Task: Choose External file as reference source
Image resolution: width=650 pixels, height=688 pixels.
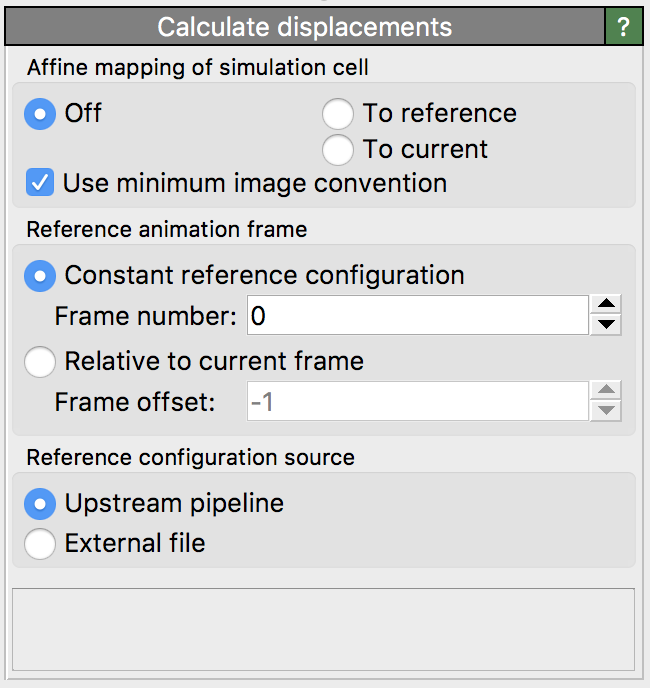Action: point(41,544)
